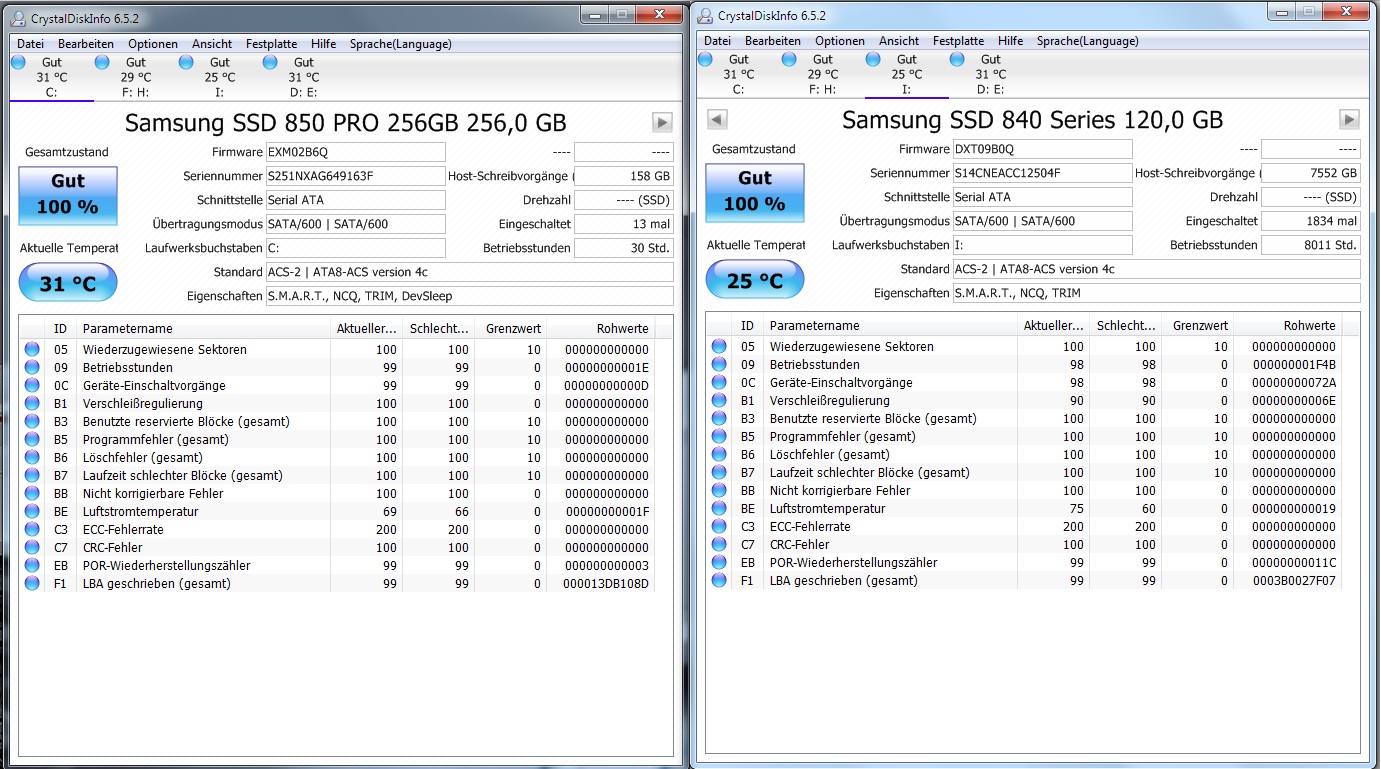Viewport: 1381px width, 769px height.
Task: Click status orb for ID 05, right window
Action: (x=719, y=347)
